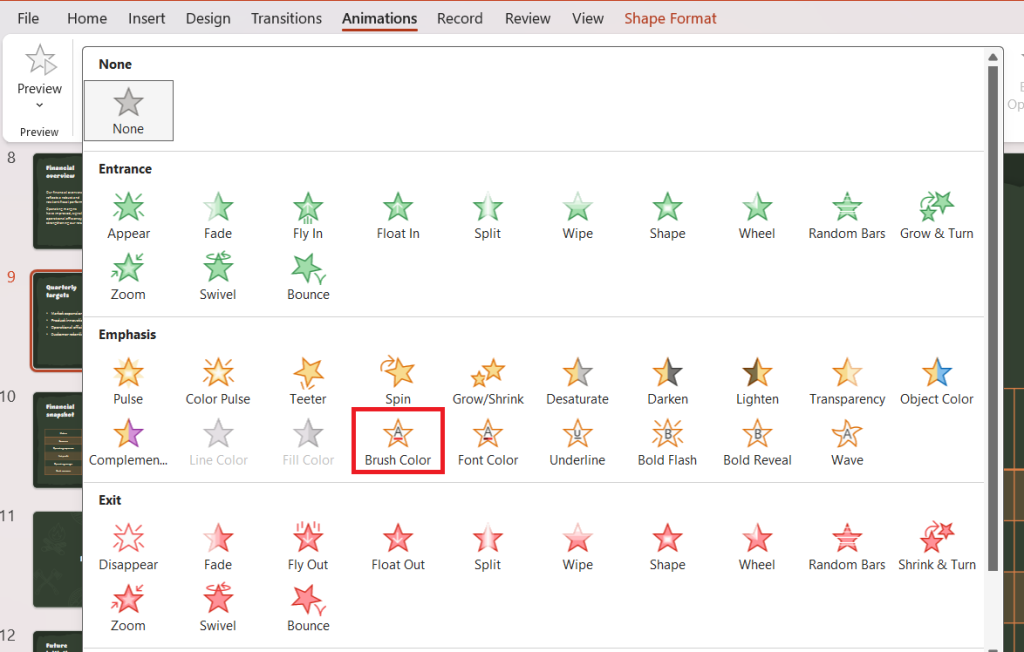Apply the Grow & Turn entrance animation
This screenshot has height=652, width=1024.
point(936,212)
